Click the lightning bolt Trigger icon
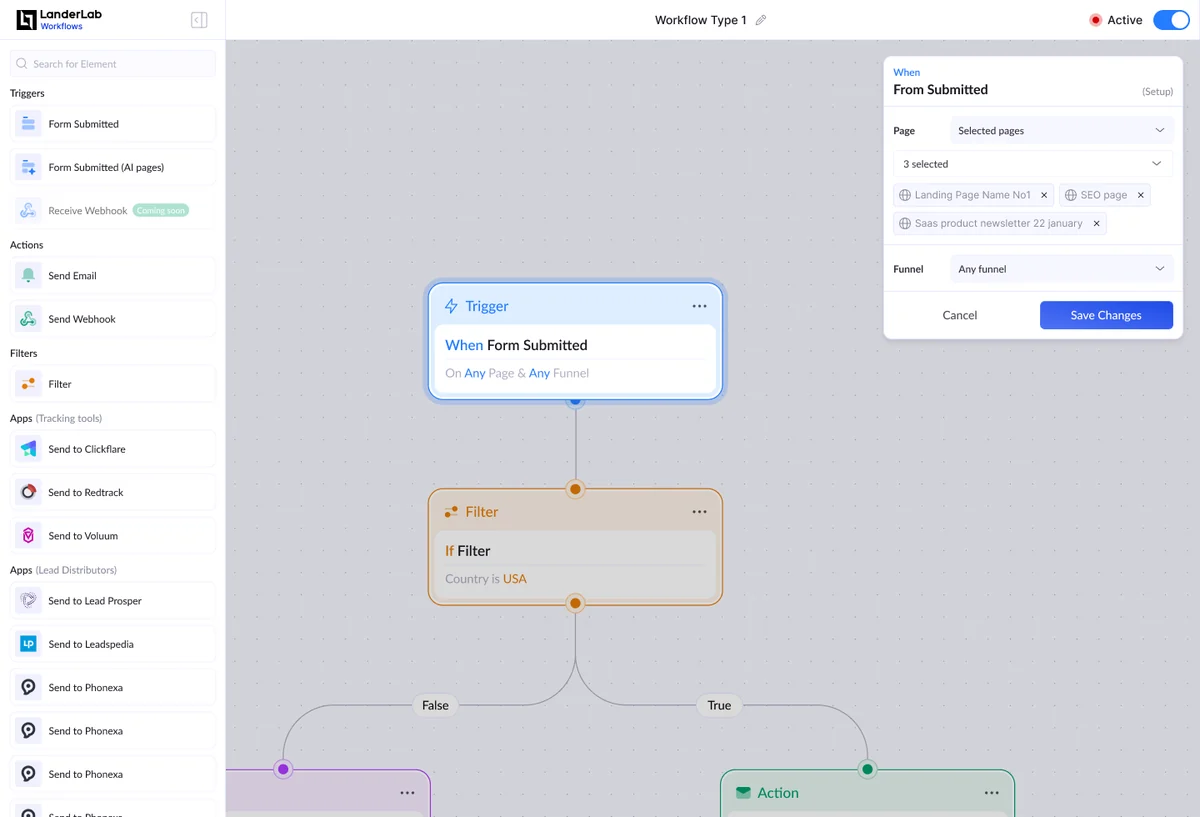The width and height of the screenshot is (1200, 817). (x=451, y=306)
